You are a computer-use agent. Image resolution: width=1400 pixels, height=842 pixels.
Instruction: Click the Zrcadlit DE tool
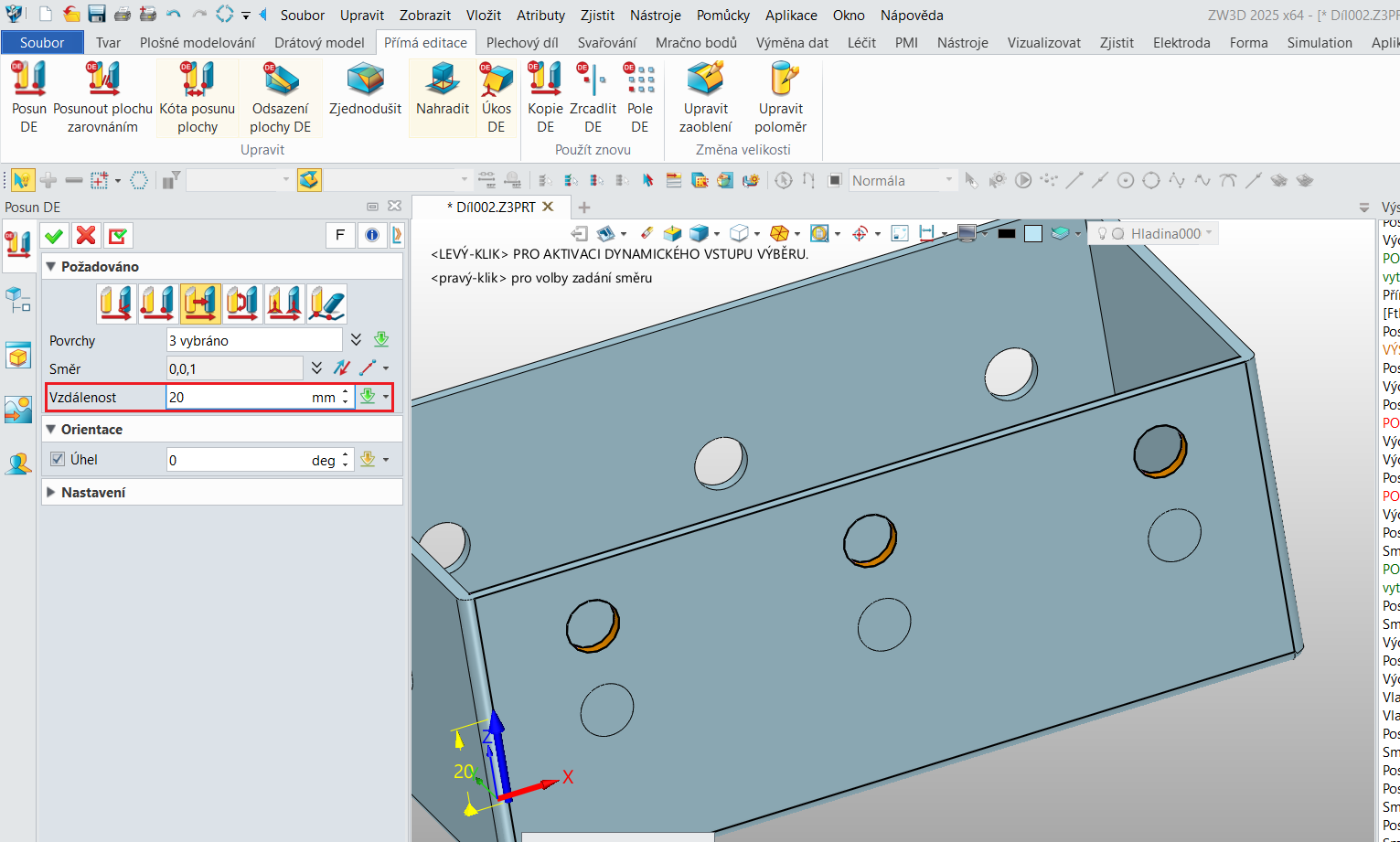click(x=593, y=98)
